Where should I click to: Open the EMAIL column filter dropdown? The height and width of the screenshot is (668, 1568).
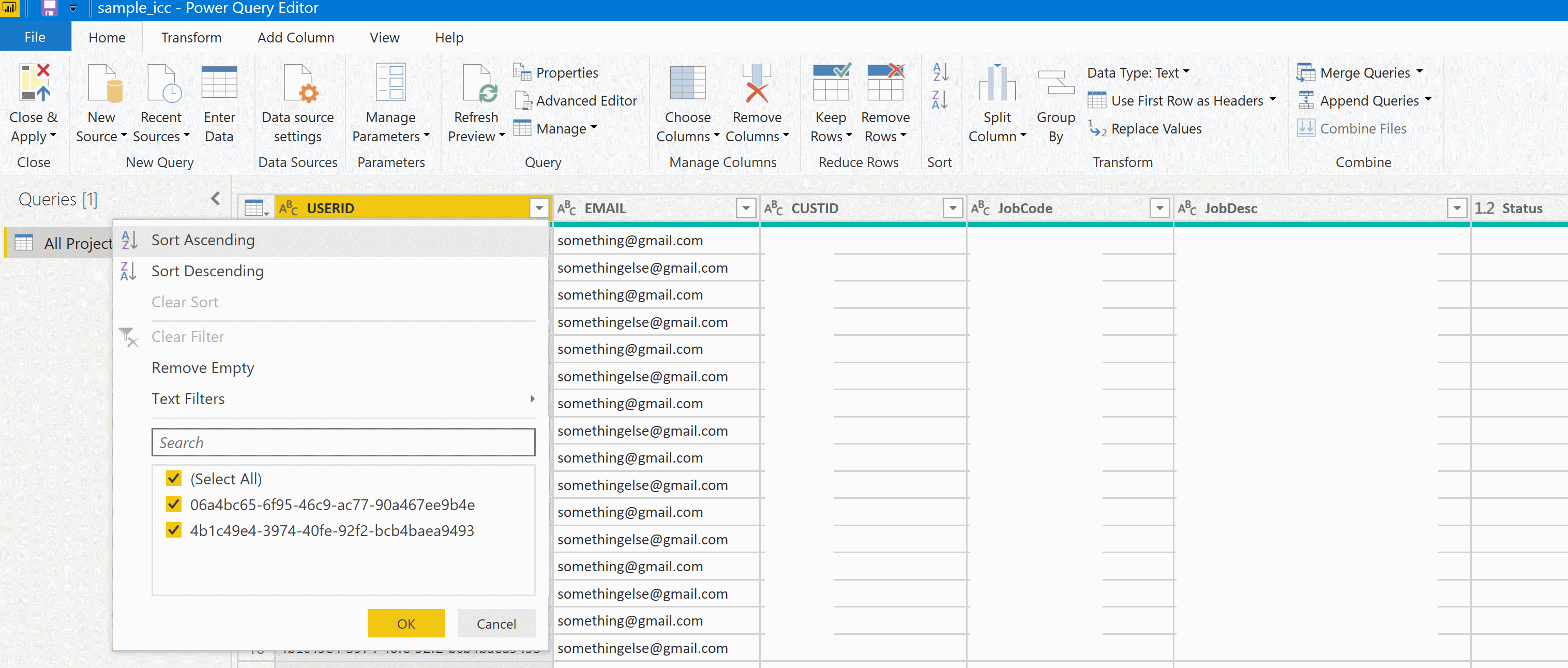(x=746, y=208)
